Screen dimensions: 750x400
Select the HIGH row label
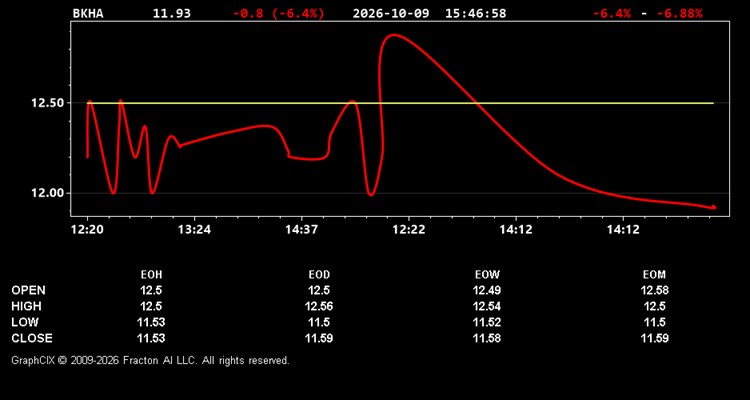click(26, 306)
